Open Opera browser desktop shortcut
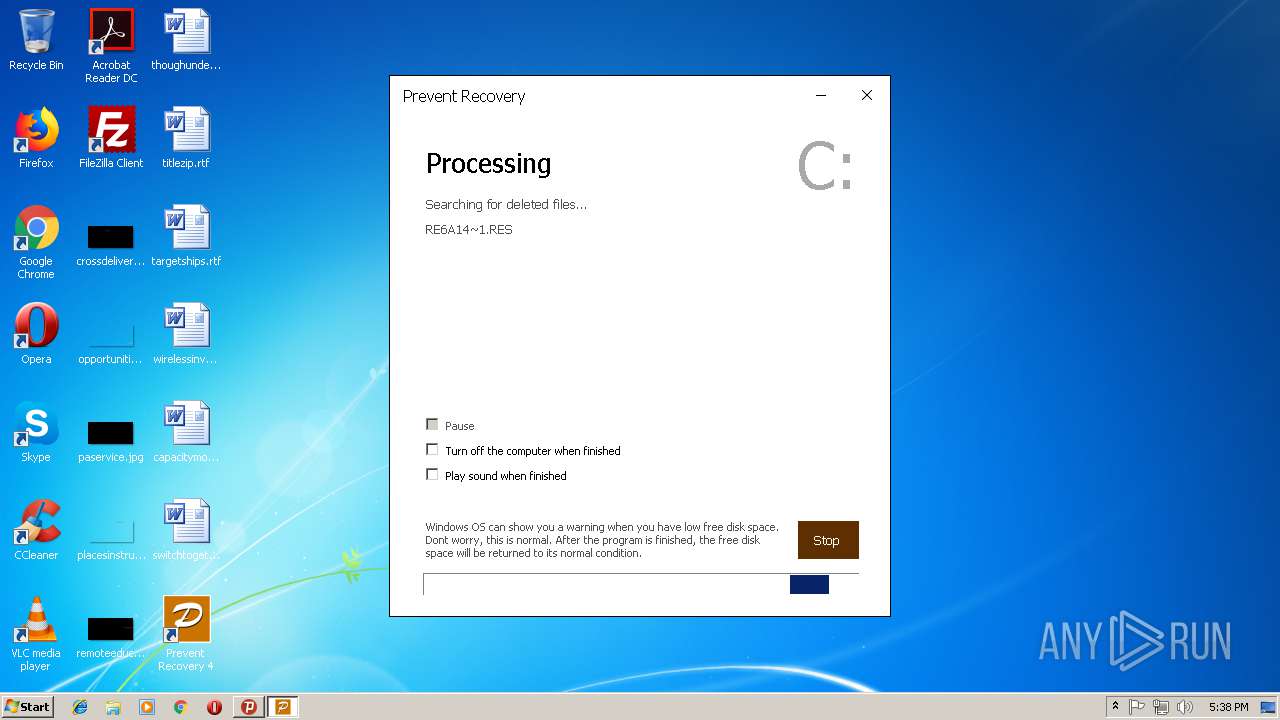The width and height of the screenshot is (1280, 720). 36,334
